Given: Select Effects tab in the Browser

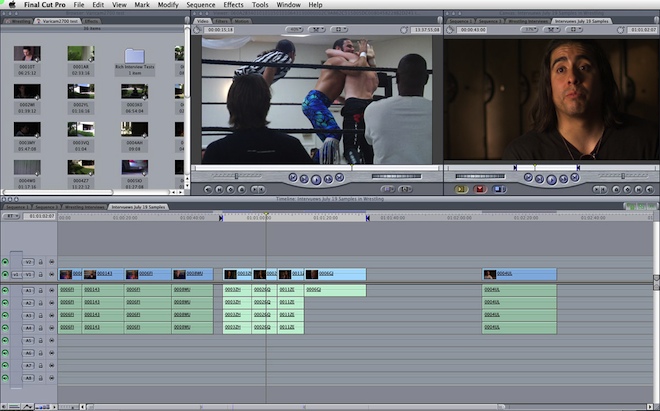Looking at the screenshot, I should click(x=91, y=21).
